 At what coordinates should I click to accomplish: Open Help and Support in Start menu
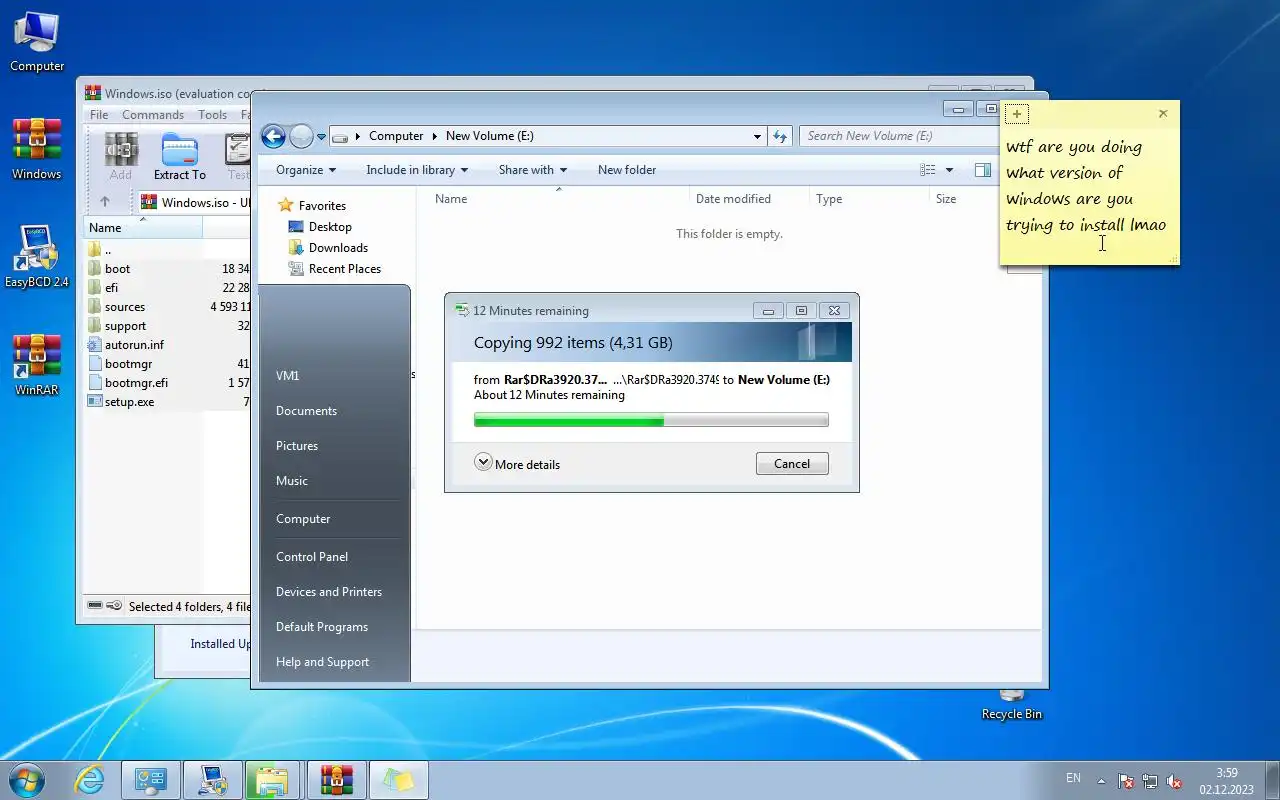point(322,662)
